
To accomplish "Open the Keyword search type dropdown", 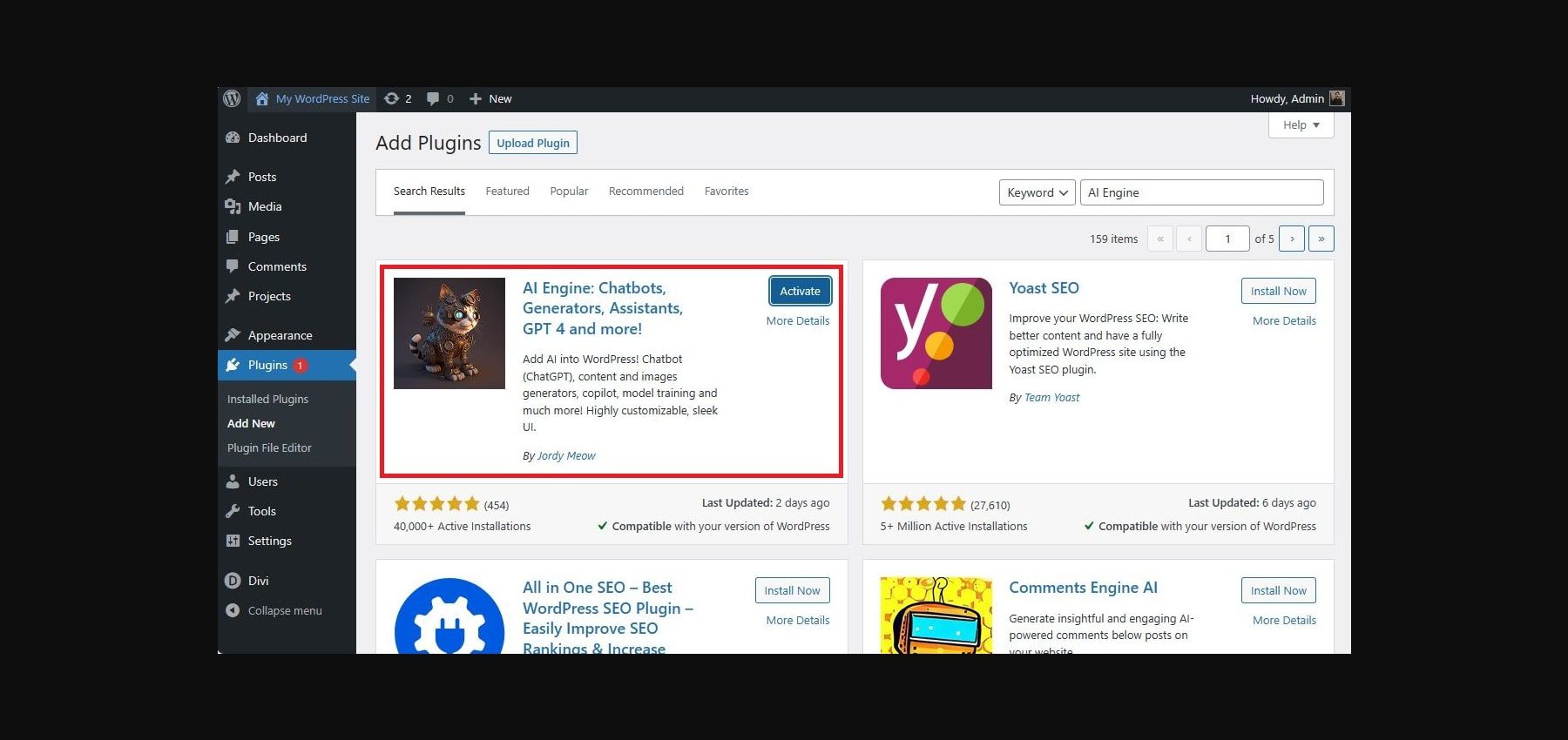I will (x=1037, y=192).
